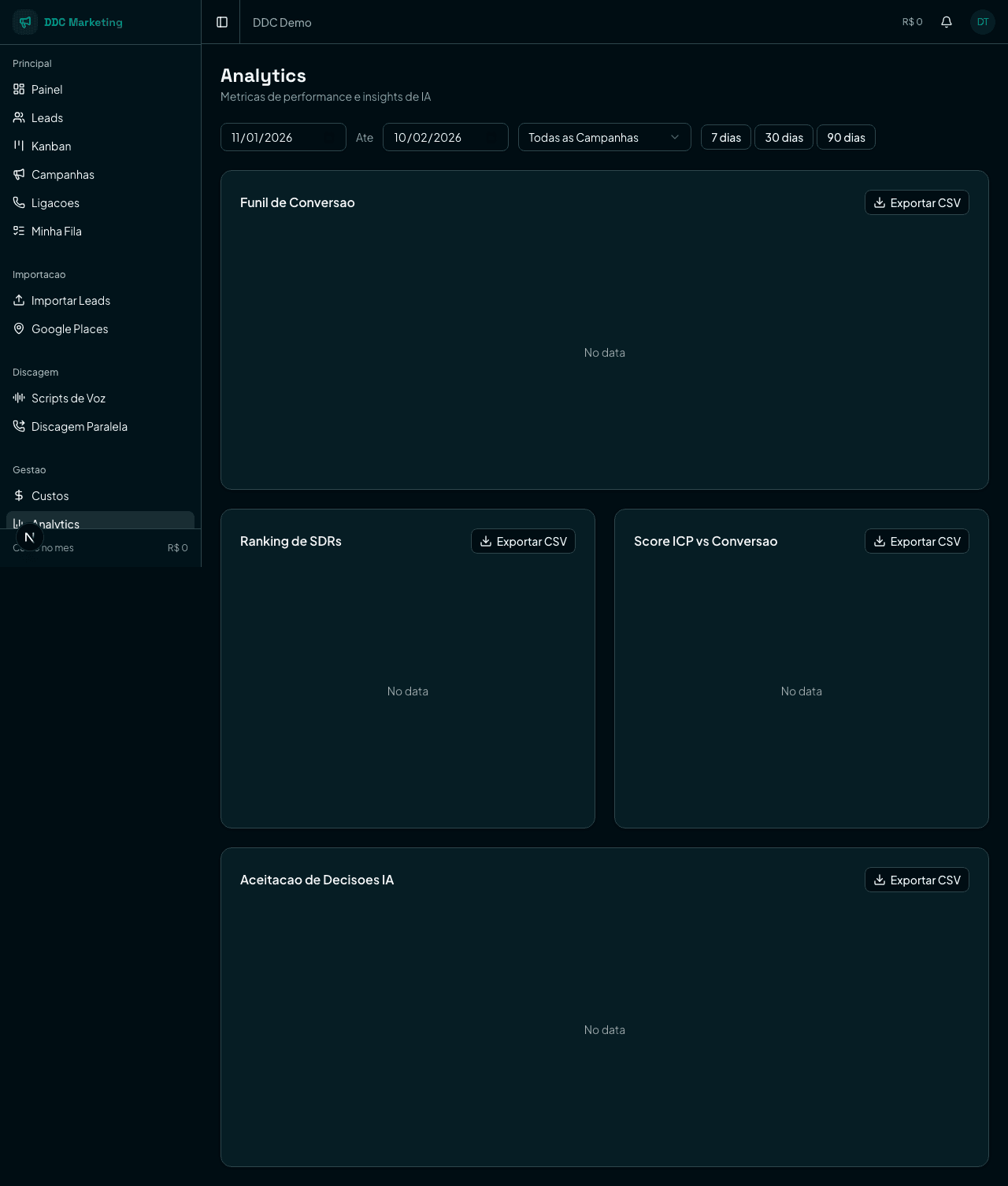Open Painel from the sidebar
The width and height of the screenshot is (1008, 1186).
coord(47,90)
